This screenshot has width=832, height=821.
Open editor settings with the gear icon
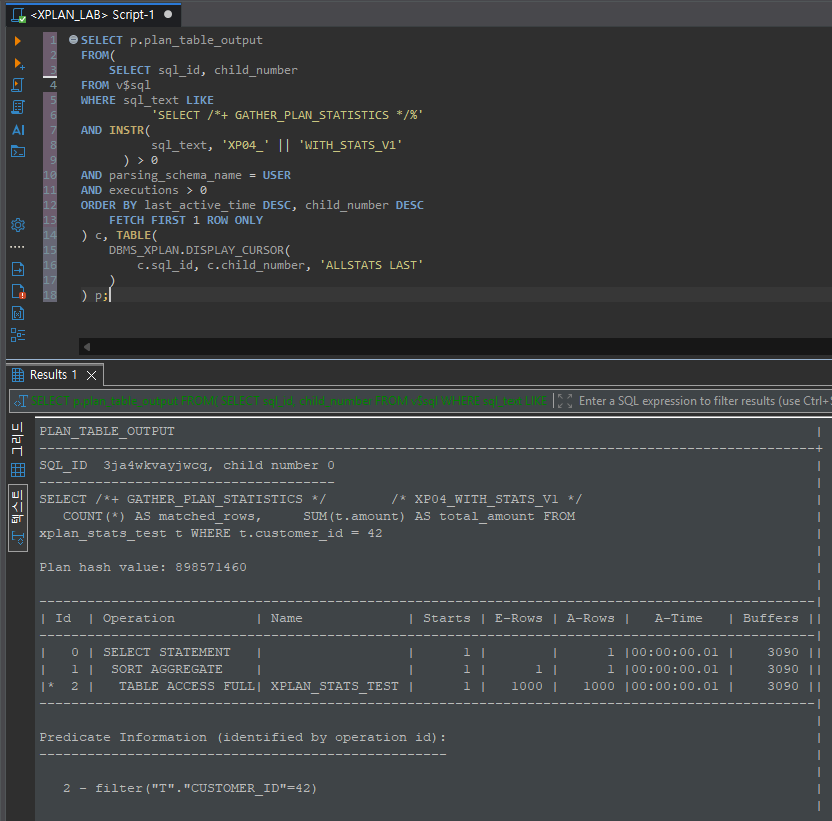click(x=18, y=225)
